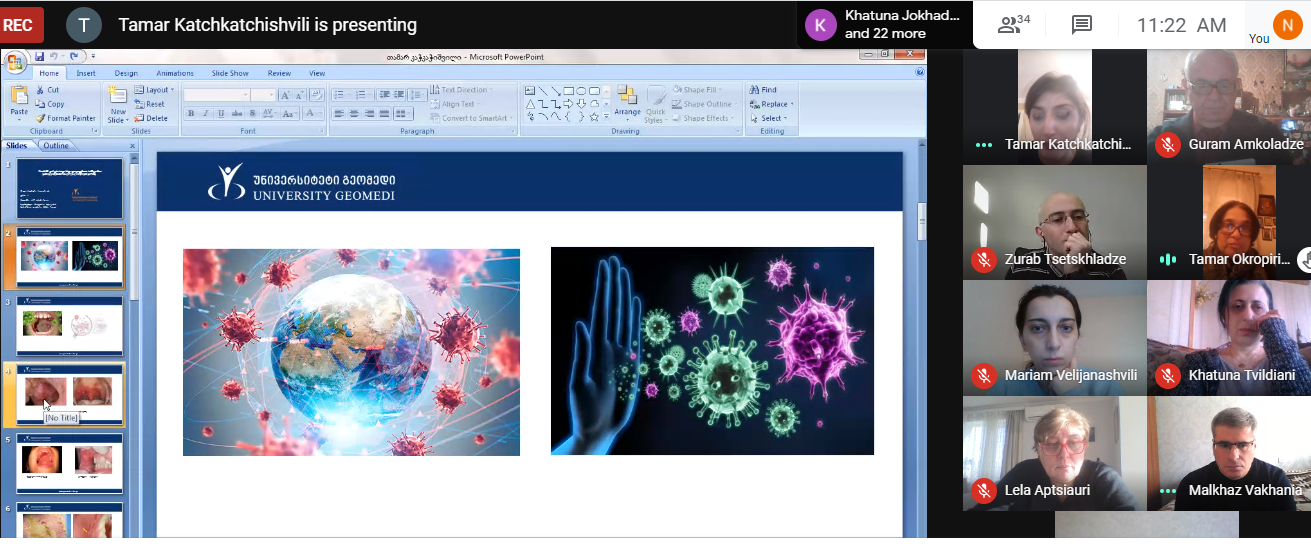Click the REC recording indicator
Screen dimensions: 1311x548
(22, 25)
